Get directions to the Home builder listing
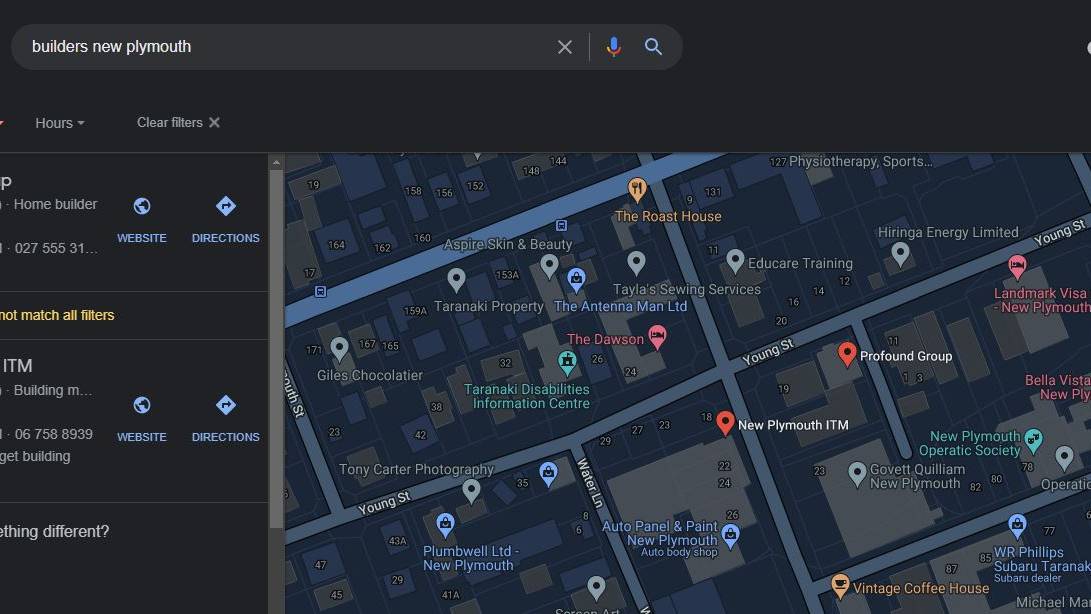Screen dimensions: 1091x614 pyautogui.click(x=225, y=220)
